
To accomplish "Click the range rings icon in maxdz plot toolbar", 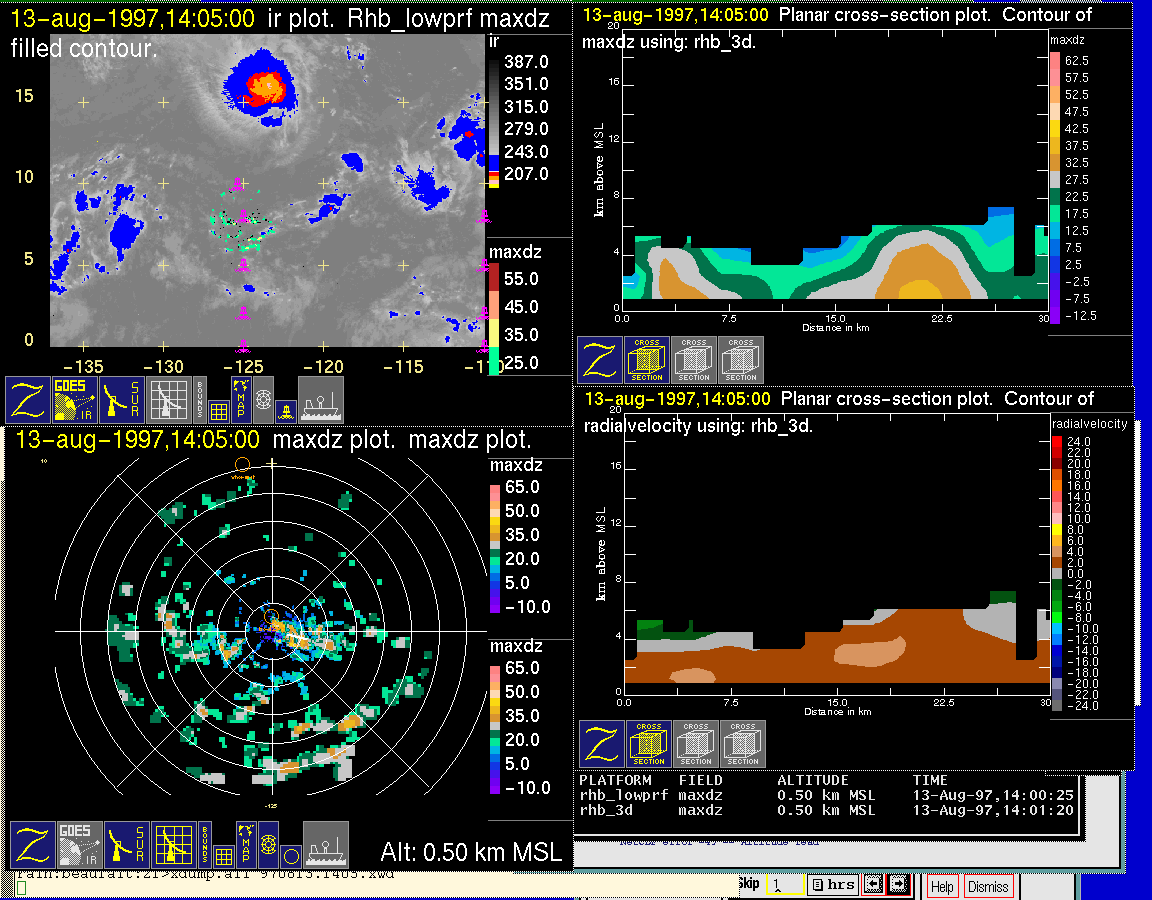I will 268,845.
